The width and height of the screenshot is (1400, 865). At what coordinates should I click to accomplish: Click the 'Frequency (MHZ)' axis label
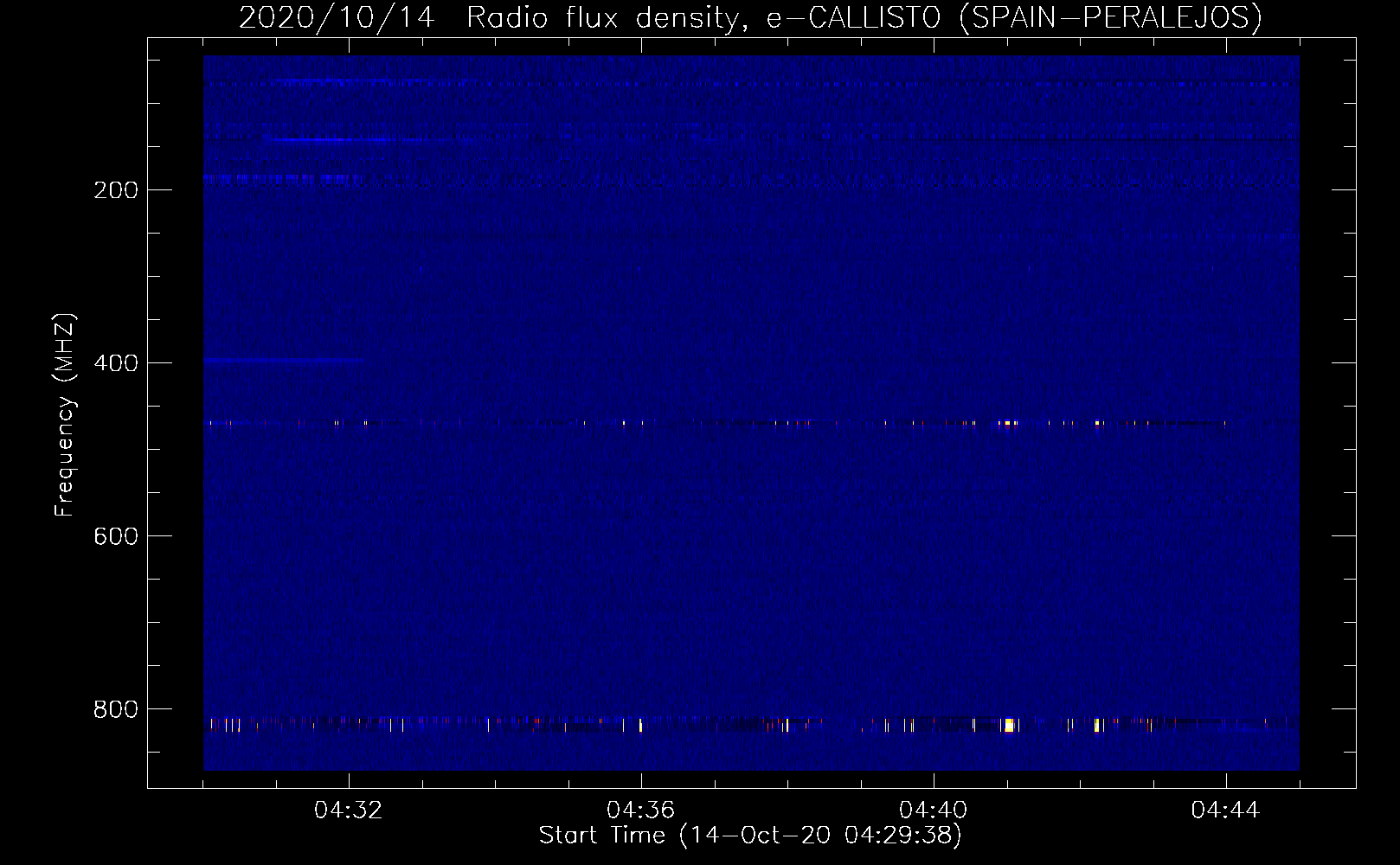[65, 415]
